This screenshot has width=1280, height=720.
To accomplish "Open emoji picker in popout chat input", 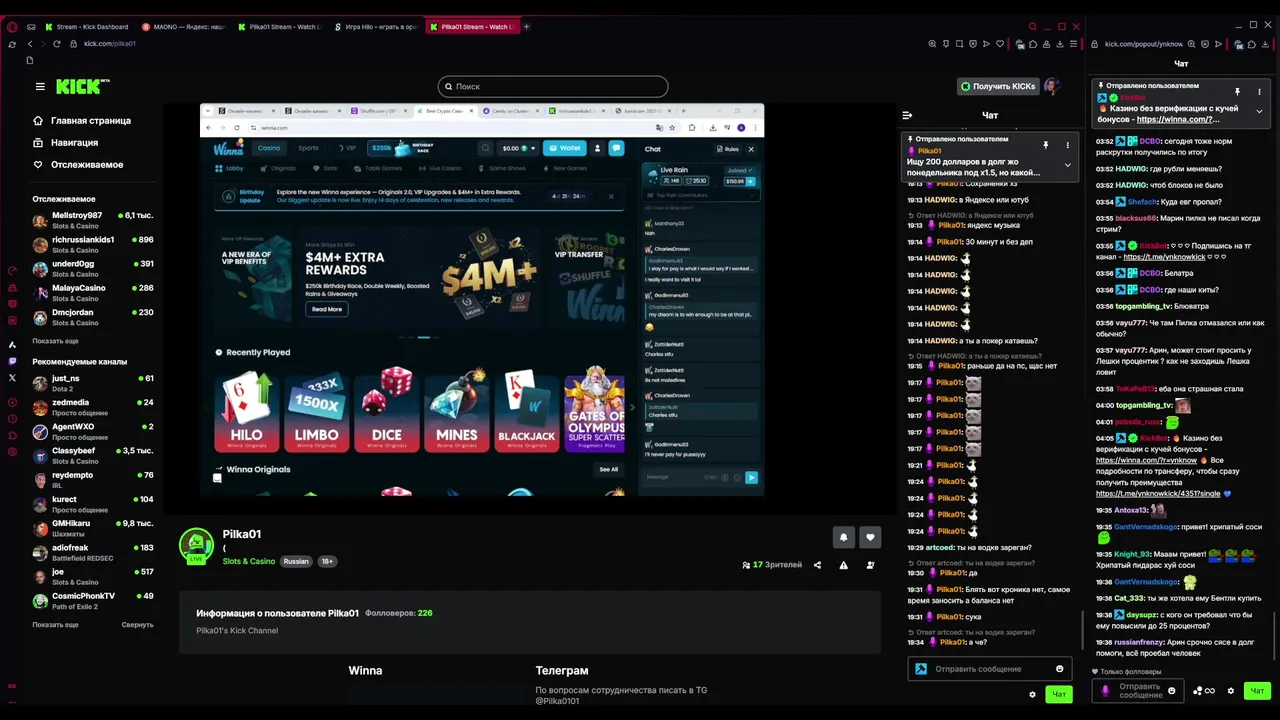I will click(1171, 691).
